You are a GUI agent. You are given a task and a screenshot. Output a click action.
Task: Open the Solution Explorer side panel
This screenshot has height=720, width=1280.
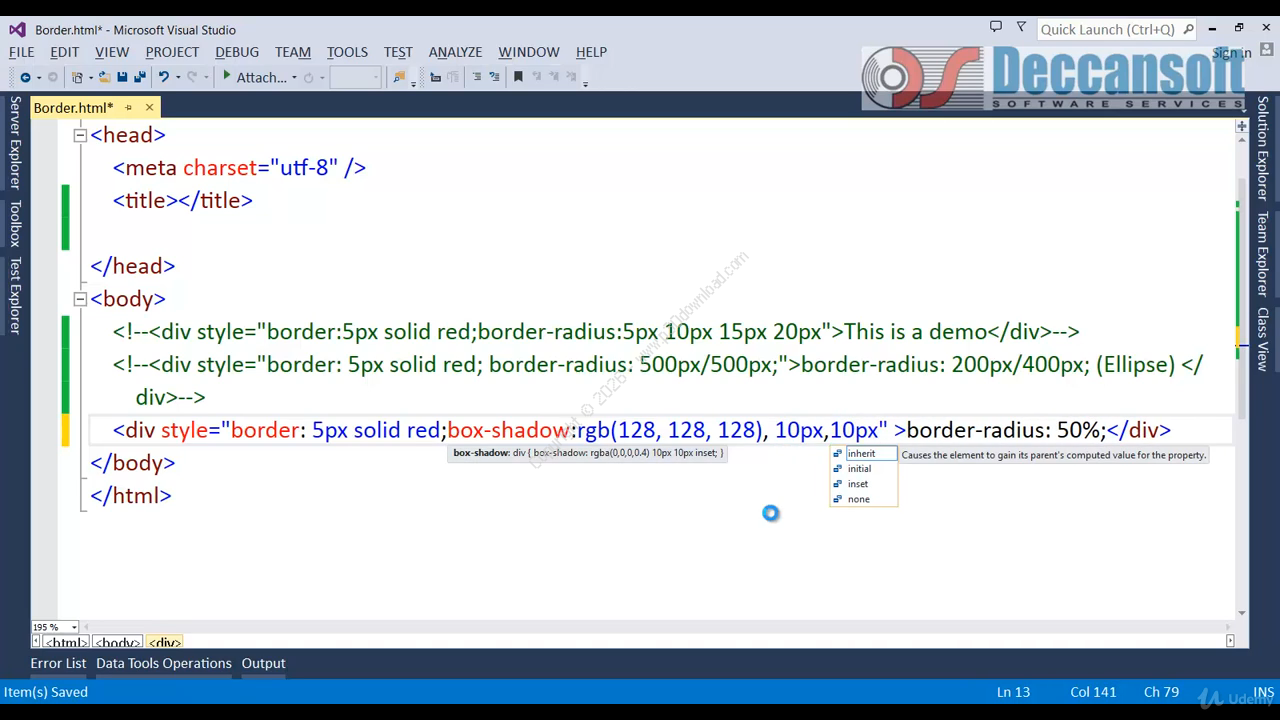point(1262,147)
